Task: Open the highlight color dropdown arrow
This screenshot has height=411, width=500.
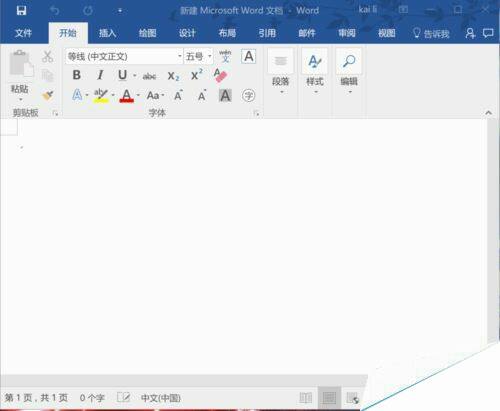Action: [x=113, y=95]
